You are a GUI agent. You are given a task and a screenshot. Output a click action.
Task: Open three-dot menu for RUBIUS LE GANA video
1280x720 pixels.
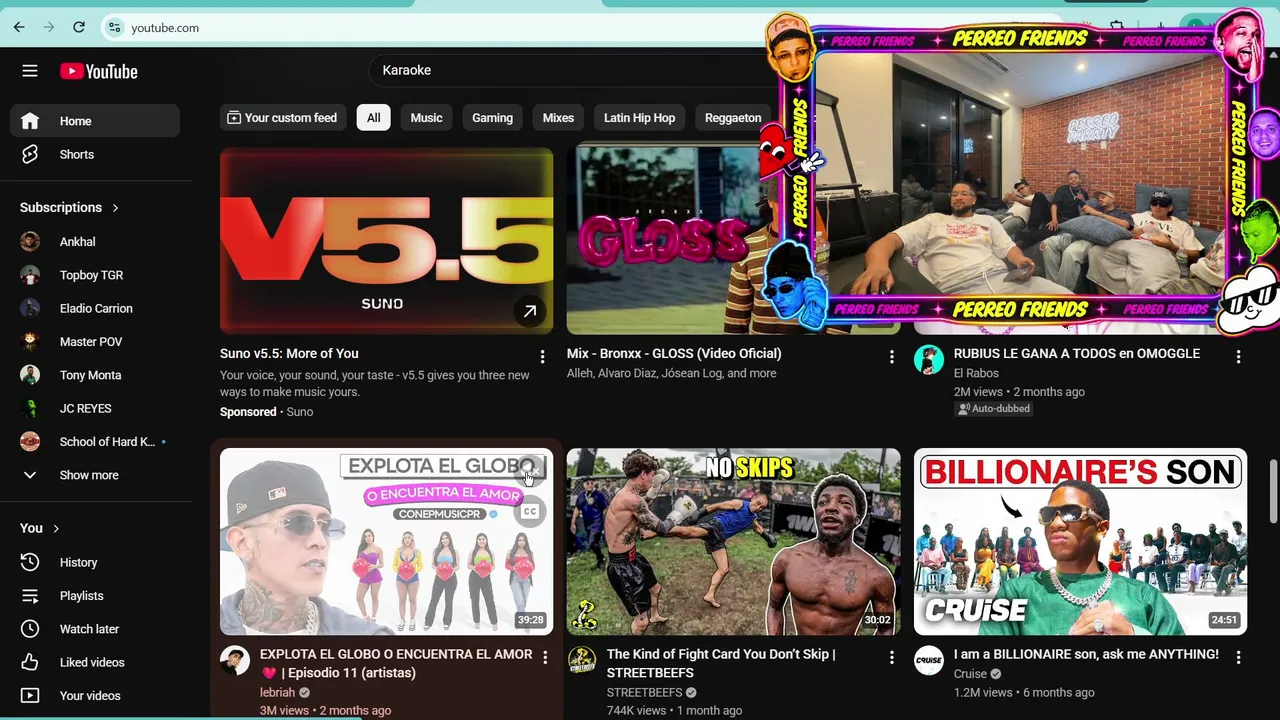(x=1238, y=357)
